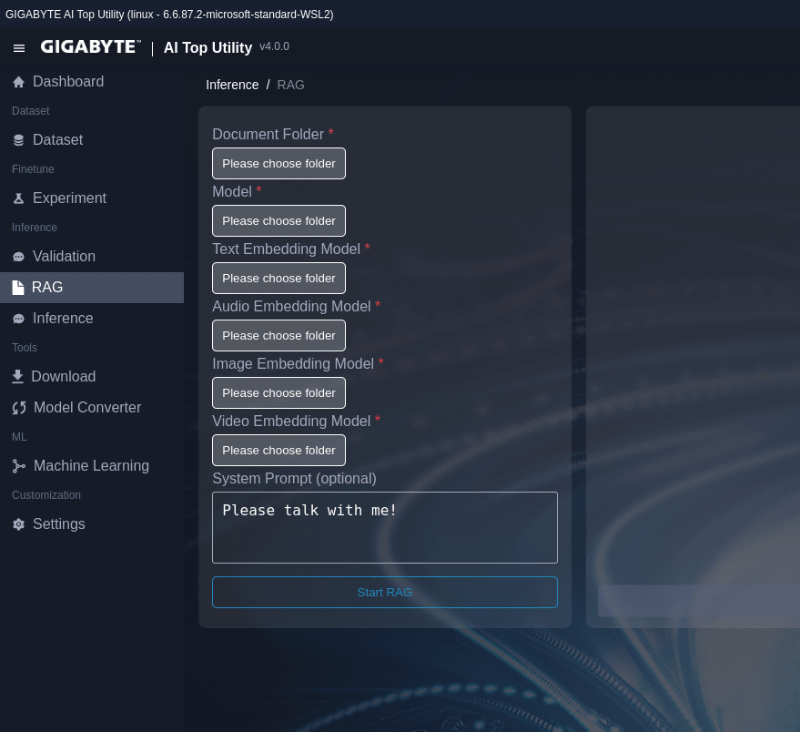800x732 pixels.
Task: Click the GIGABYTE logo
Action: [x=90, y=47]
